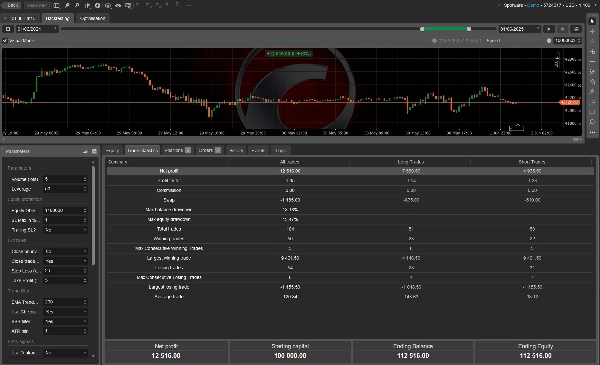Open the backtest end date dropdown

[519, 29]
